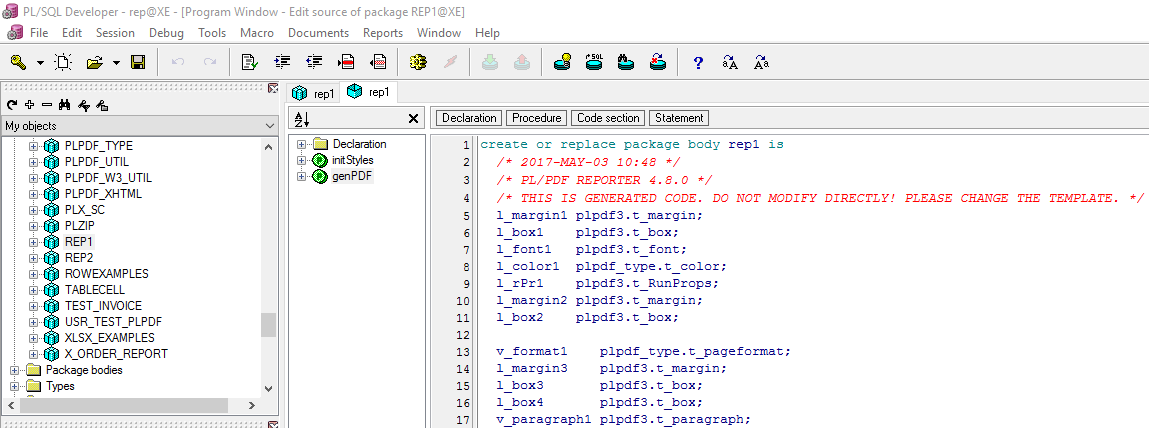Open the My objects filter dropdown
This screenshot has height=428, width=1149.
[x=268, y=126]
